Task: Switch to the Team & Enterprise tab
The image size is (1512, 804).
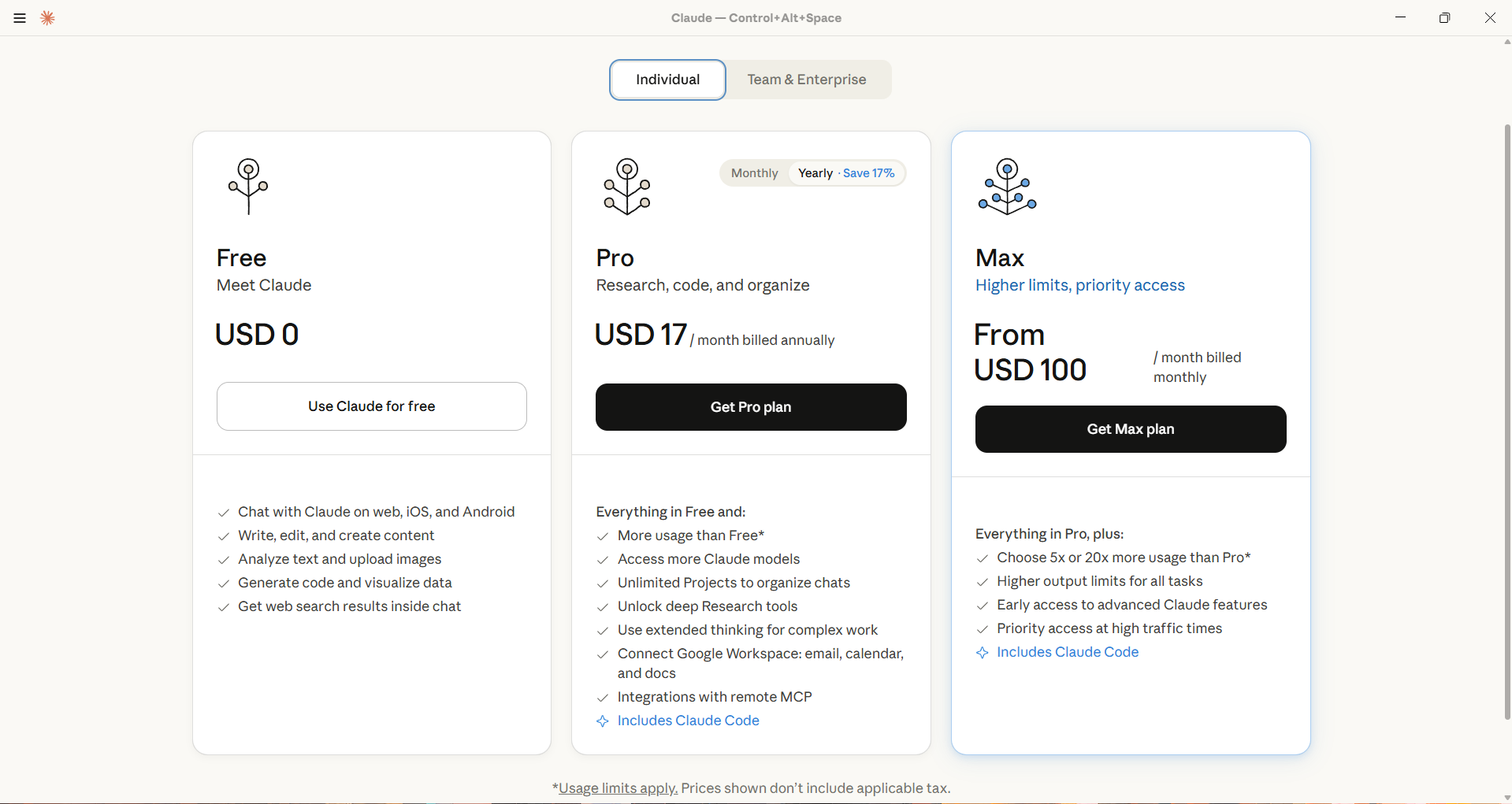Action: [x=807, y=80]
